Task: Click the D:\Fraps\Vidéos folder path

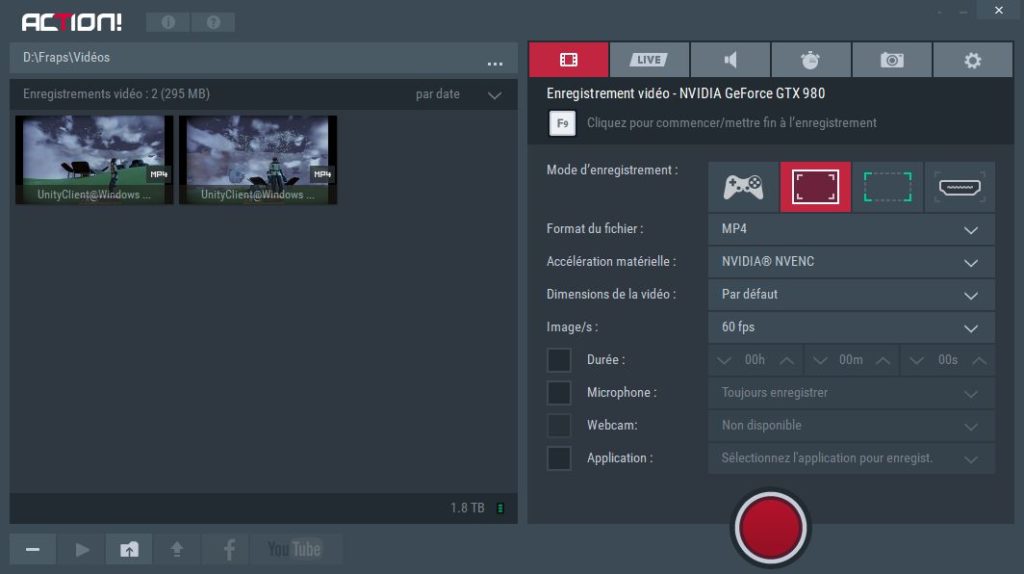Action: point(67,57)
